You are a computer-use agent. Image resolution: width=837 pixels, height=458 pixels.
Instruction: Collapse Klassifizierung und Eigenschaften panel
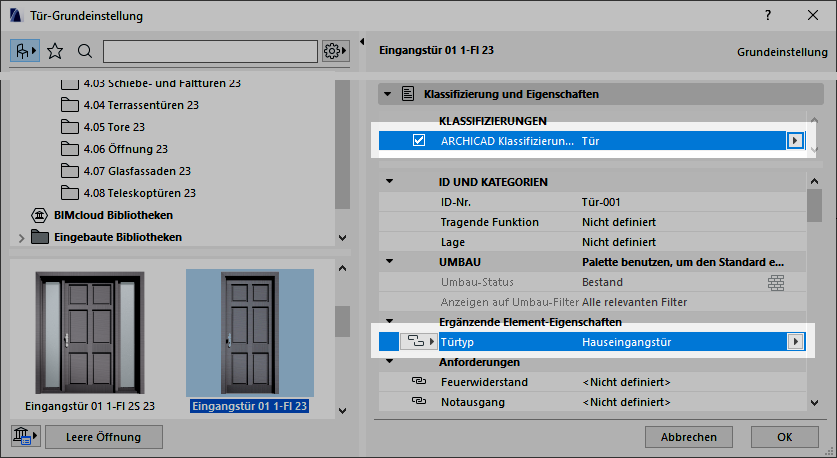pos(387,94)
